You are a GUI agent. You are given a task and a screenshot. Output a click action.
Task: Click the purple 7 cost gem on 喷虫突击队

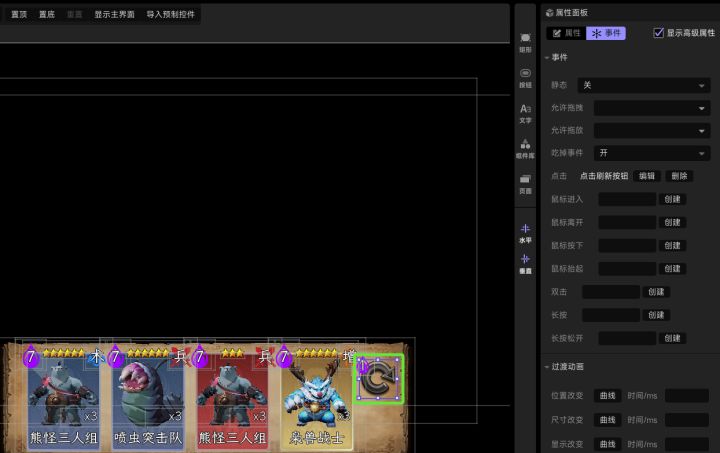(x=115, y=356)
